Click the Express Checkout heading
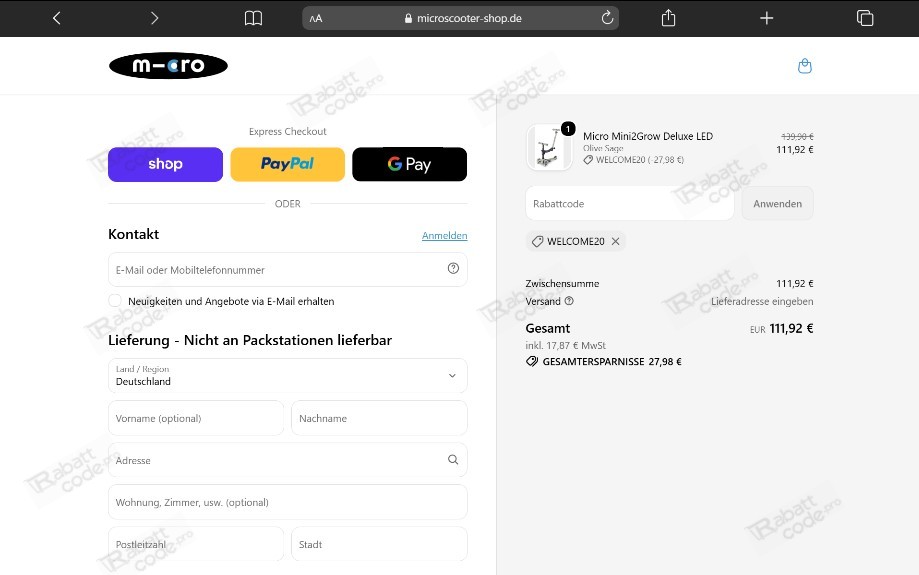The height and width of the screenshot is (575, 919). pos(287,131)
